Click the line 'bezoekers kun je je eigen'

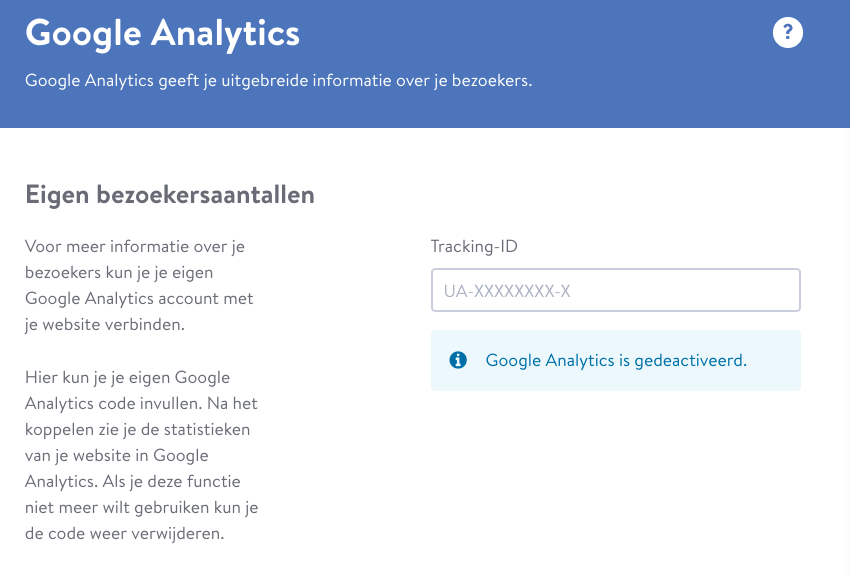tap(119, 273)
